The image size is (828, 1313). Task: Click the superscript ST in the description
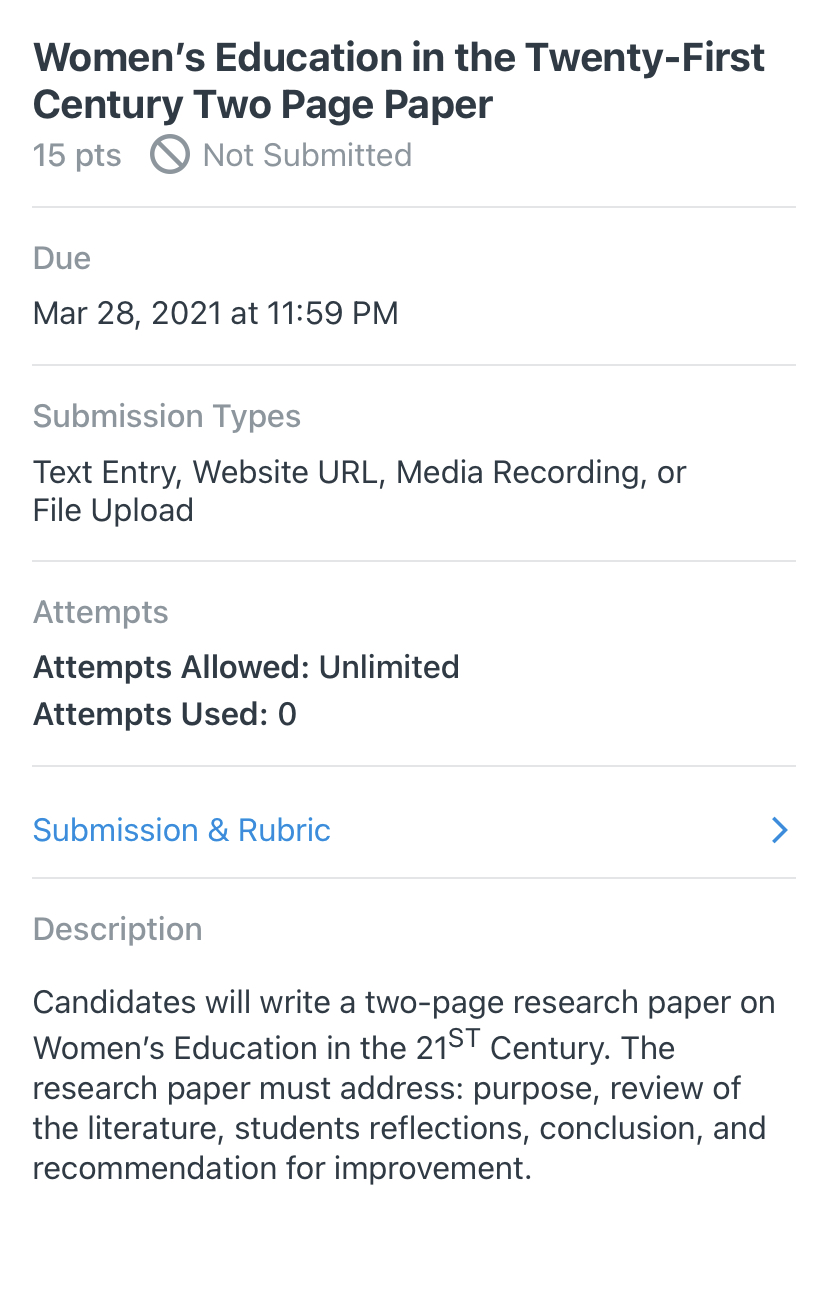[x=465, y=1039]
